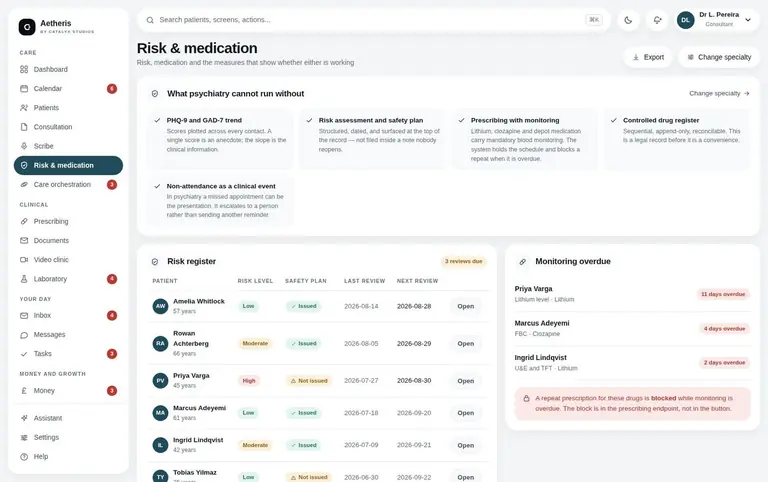Open Ingrid Lindqvist's risk register entry
The width and height of the screenshot is (768, 482).
tap(465, 446)
